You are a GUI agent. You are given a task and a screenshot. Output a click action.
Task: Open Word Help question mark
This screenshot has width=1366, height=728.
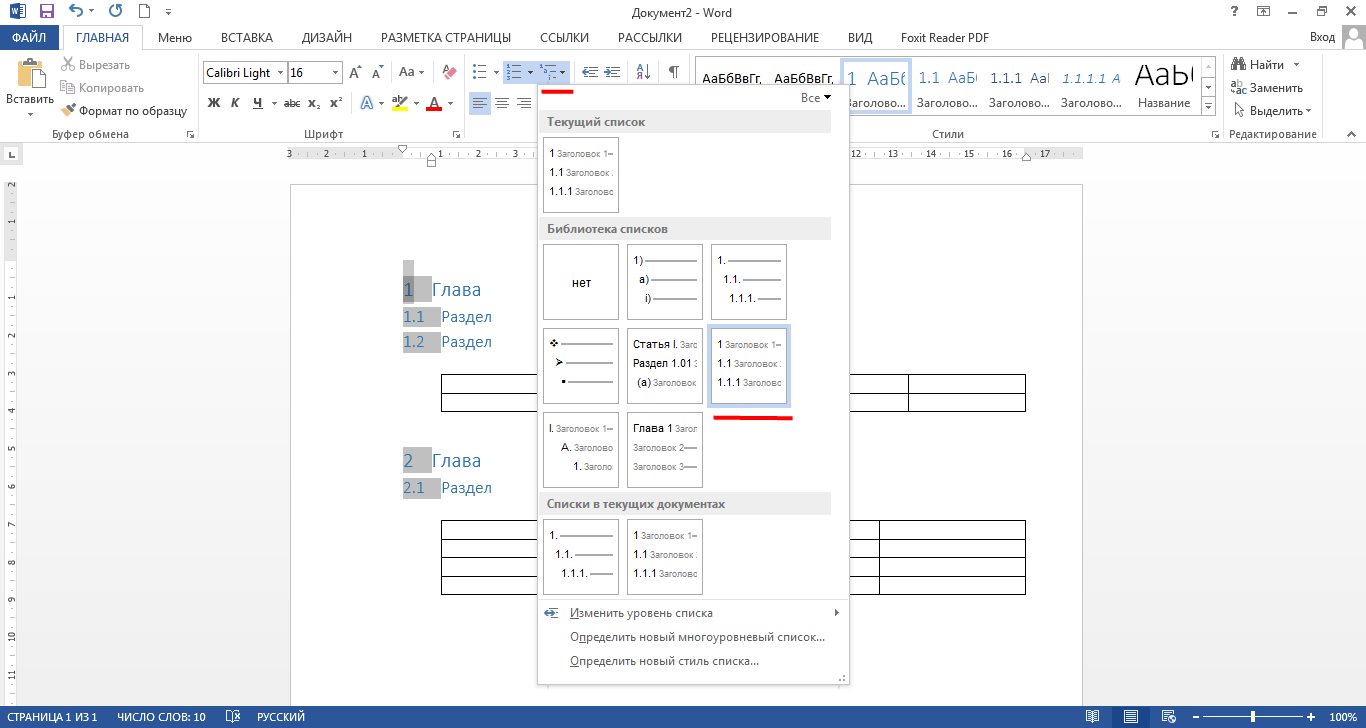click(x=1235, y=12)
